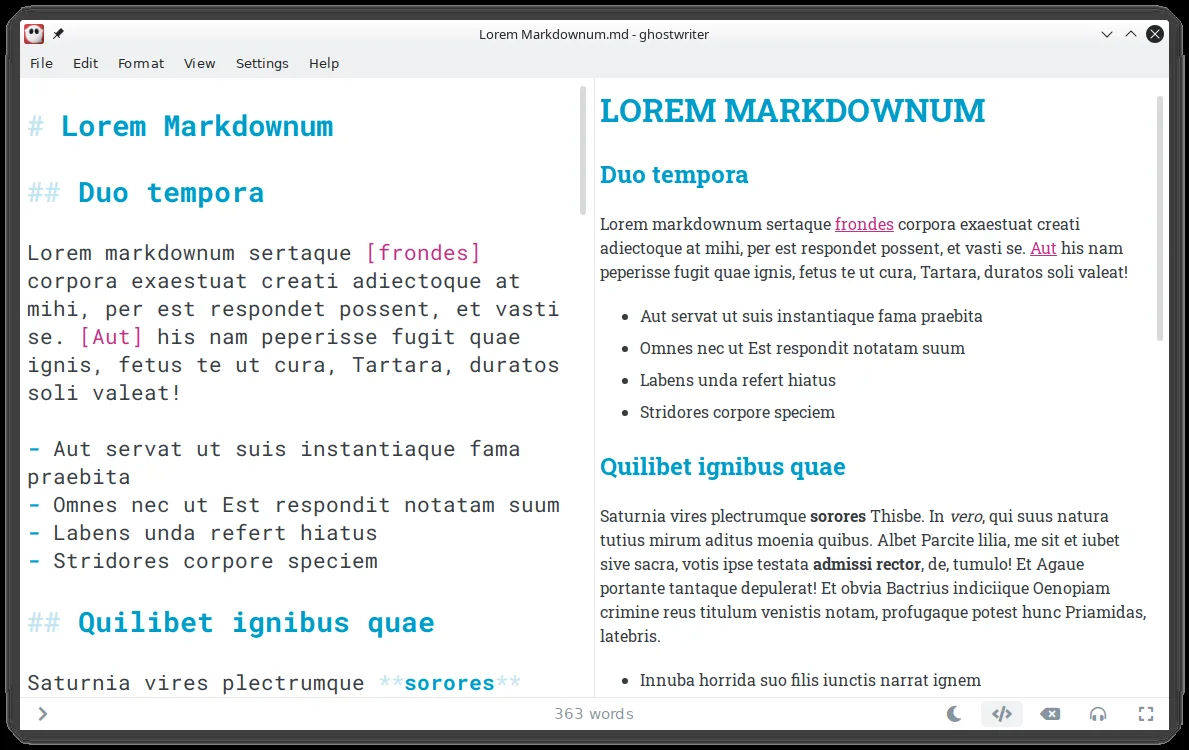The height and width of the screenshot is (750, 1189).
Task: Enter full screen mode icon
Action: coord(1146,714)
